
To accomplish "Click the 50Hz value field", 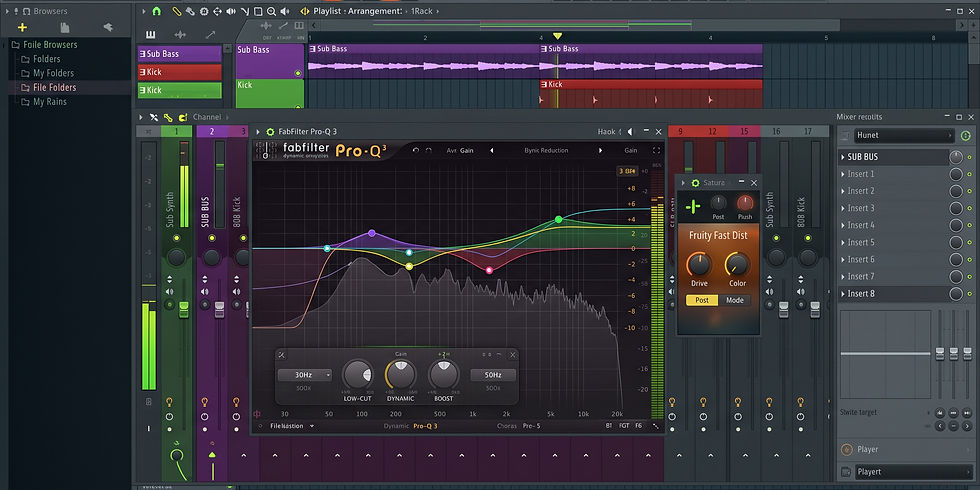I will tap(493, 375).
